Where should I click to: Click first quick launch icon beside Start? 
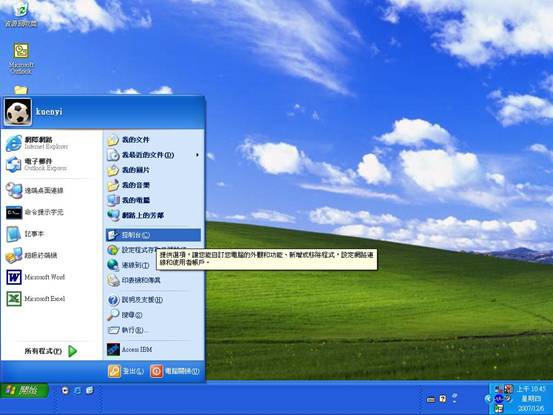tap(65, 390)
